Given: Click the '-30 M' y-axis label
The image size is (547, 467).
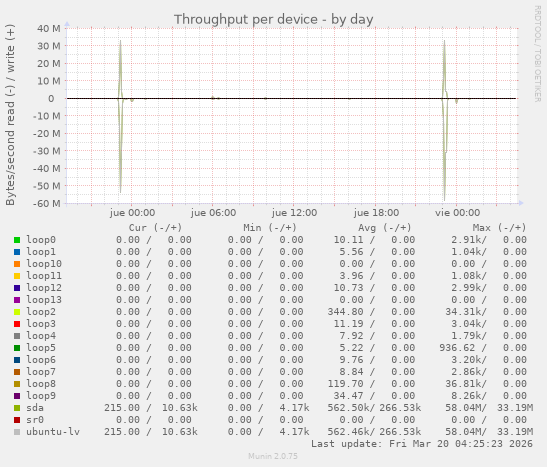Looking at the screenshot, I should pyautogui.click(x=46, y=151).
